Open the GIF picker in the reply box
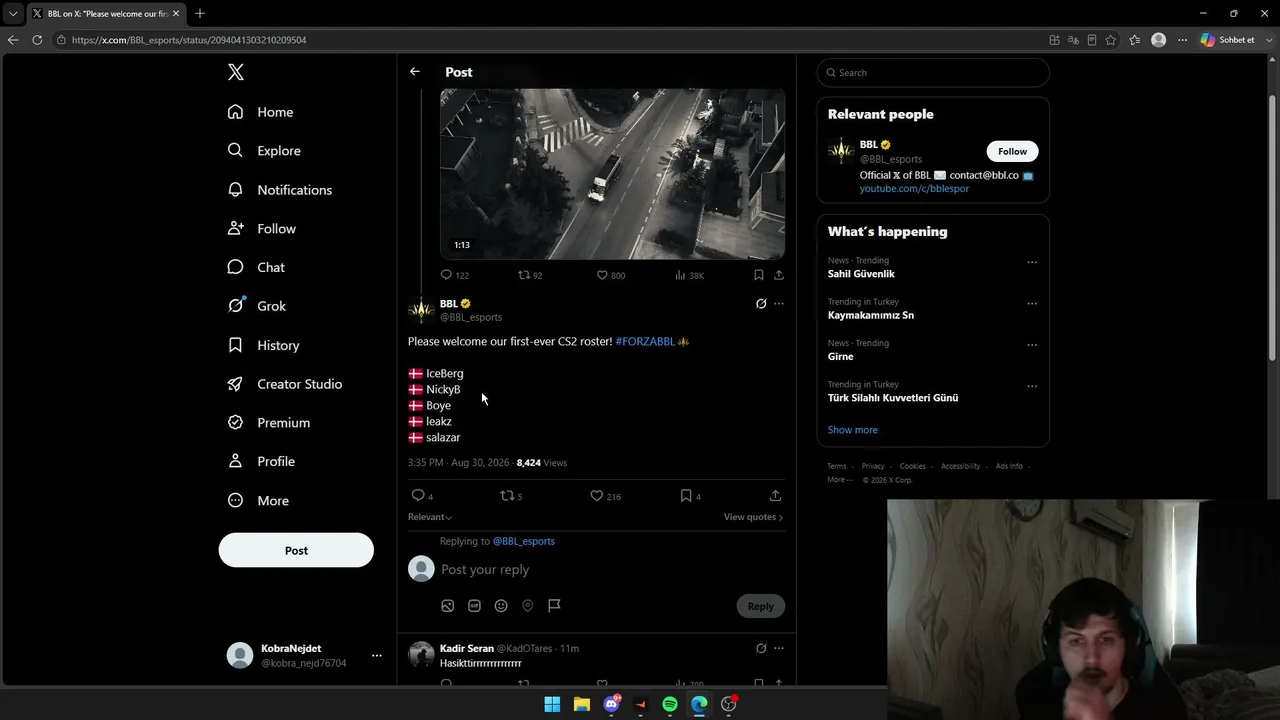The image size is (1280, 720). click(x=474, y=605)
